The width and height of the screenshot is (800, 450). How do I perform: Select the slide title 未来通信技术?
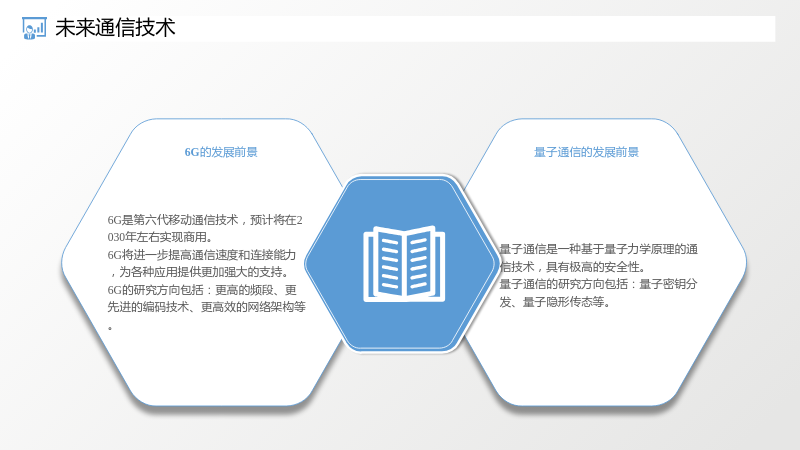pyautogui.click(x=115, y=28)
